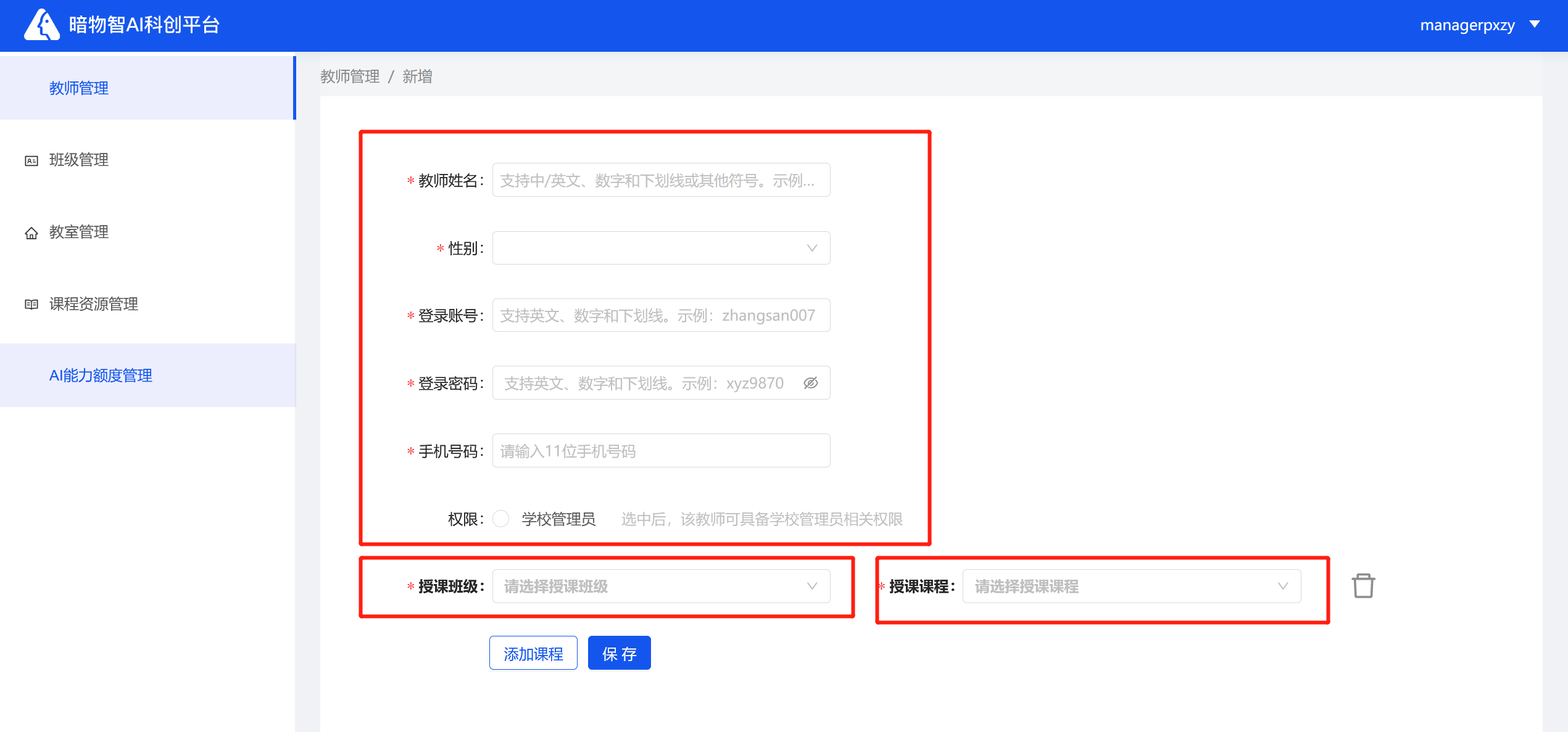The height and width of the screenshot is (732, 1568).
Task: Click the class management card icon
Action: click(x=31, y=161)
